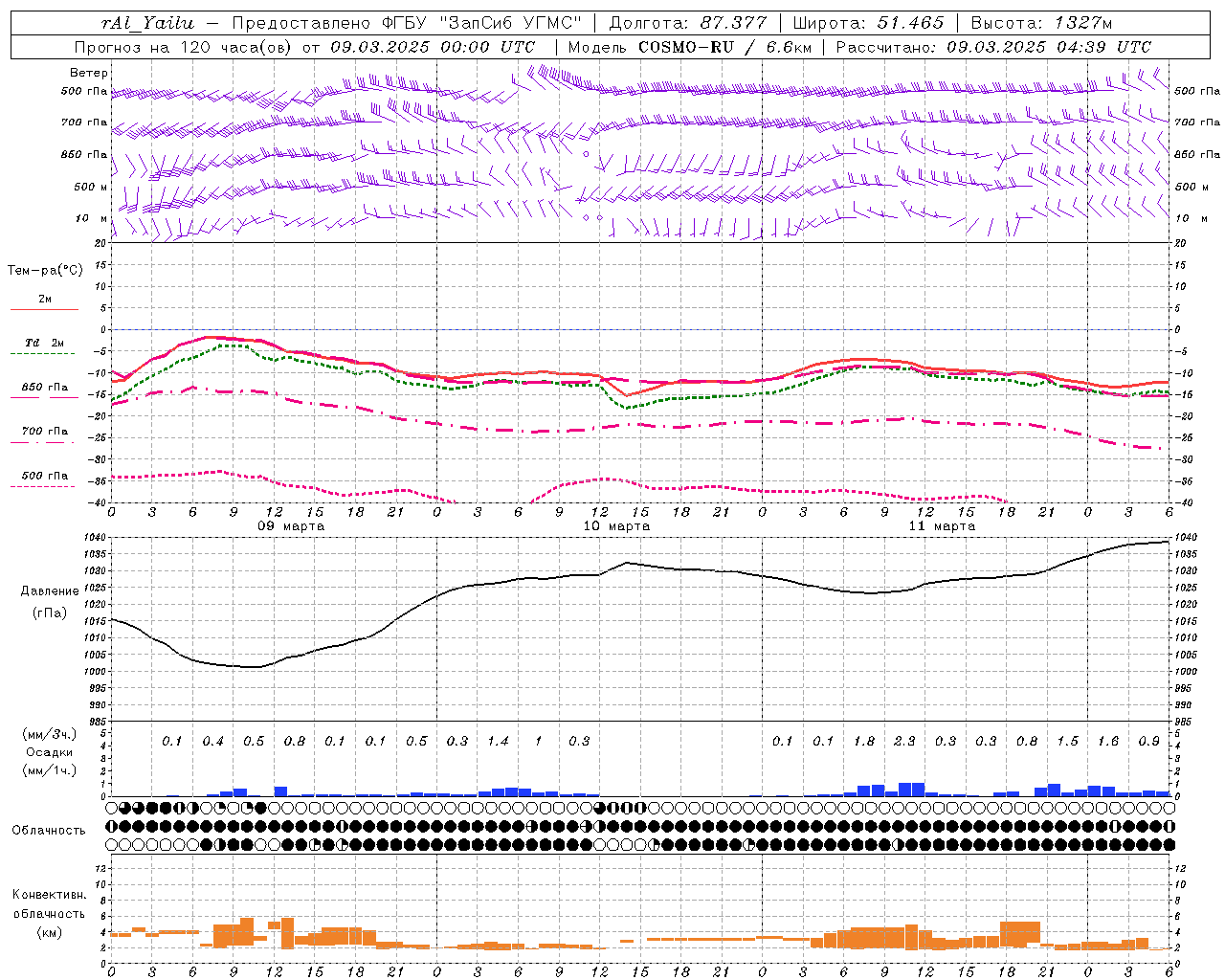Click the 10 марта date label
1225x980 pixels.
pyautogui.click(x=616, y=526)
